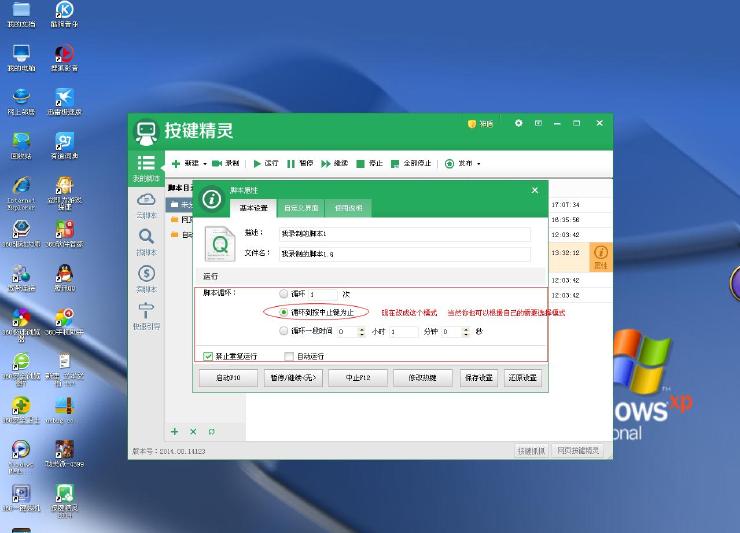
Task: Switch to the 使用说明 tab
Action: coord(348,208)
